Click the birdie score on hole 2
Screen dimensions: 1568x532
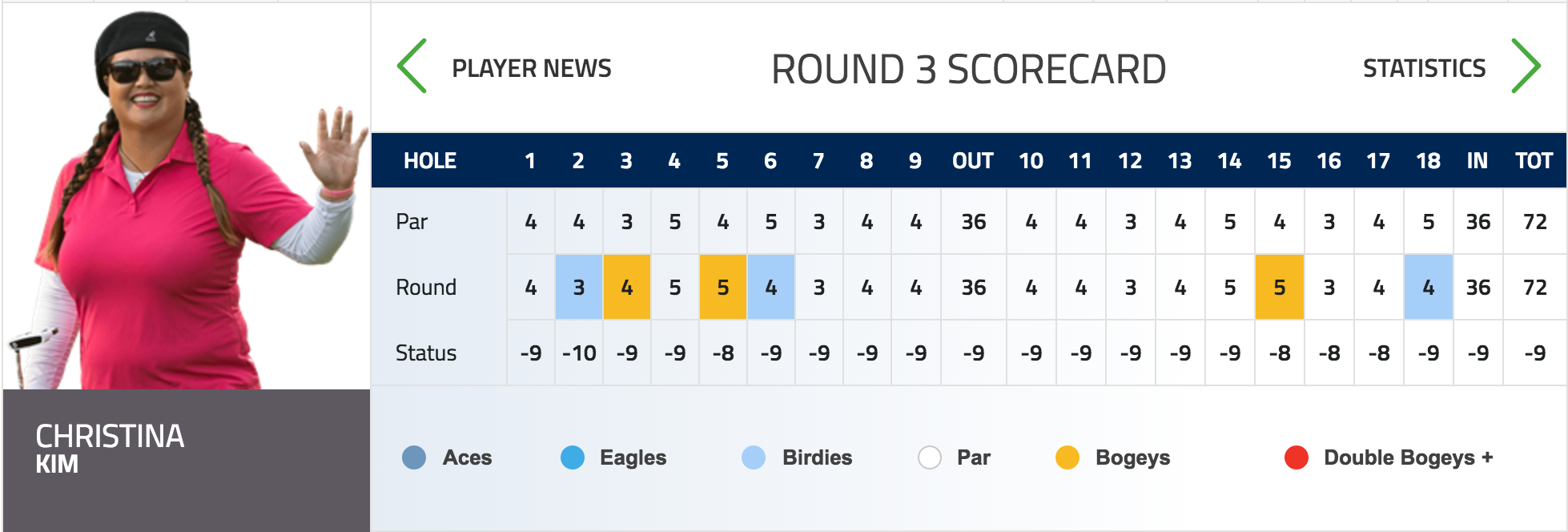click(x=579, y=287)
